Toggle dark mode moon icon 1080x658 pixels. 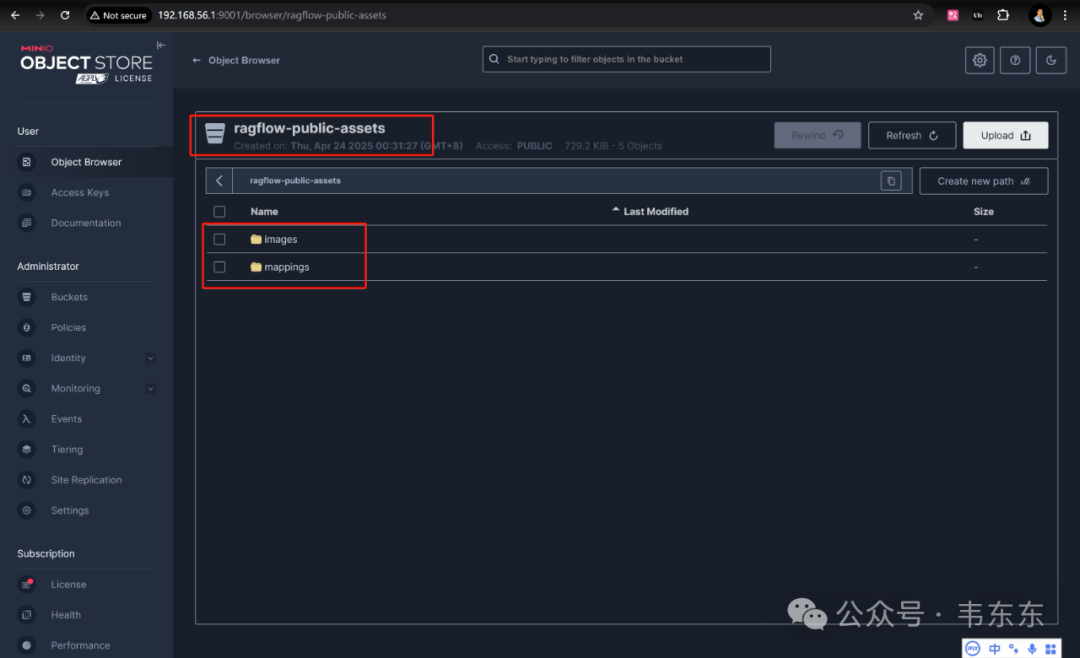tap(1051, 60)
